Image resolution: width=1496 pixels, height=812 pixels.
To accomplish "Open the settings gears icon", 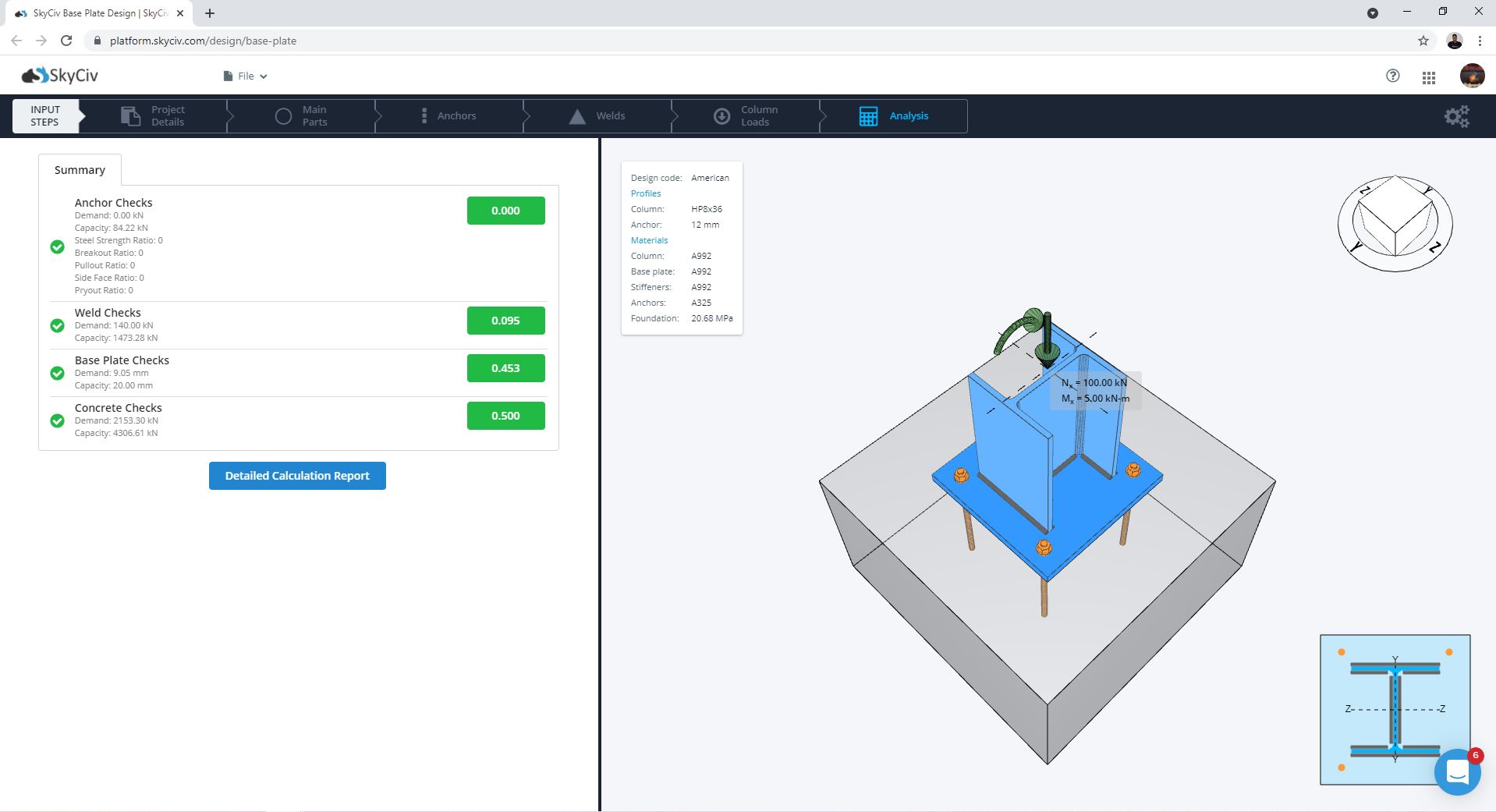I will pyautogui.click(x=1455, y=116).
